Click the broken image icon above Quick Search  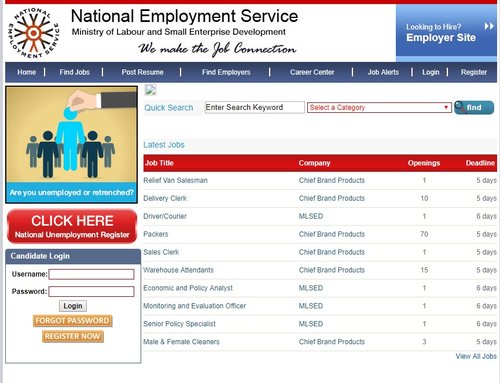click(x=150, y=90)
